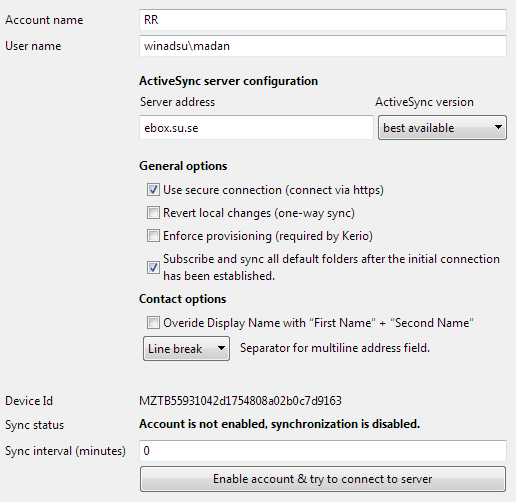
Task: Click the User name input field
Action: (323, 46)
